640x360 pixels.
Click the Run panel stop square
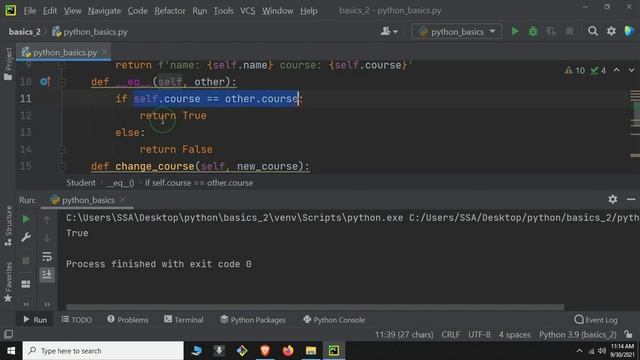tap(26, 260)
